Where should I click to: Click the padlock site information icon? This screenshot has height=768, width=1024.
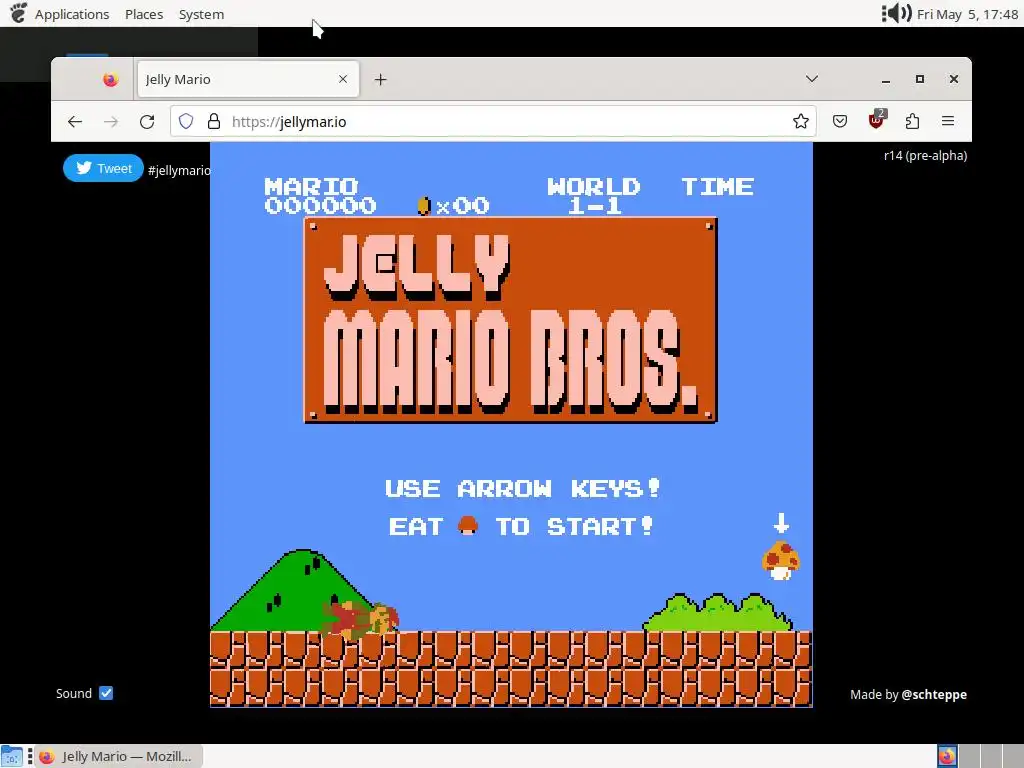pyautogui.click(x=214, y=121)
